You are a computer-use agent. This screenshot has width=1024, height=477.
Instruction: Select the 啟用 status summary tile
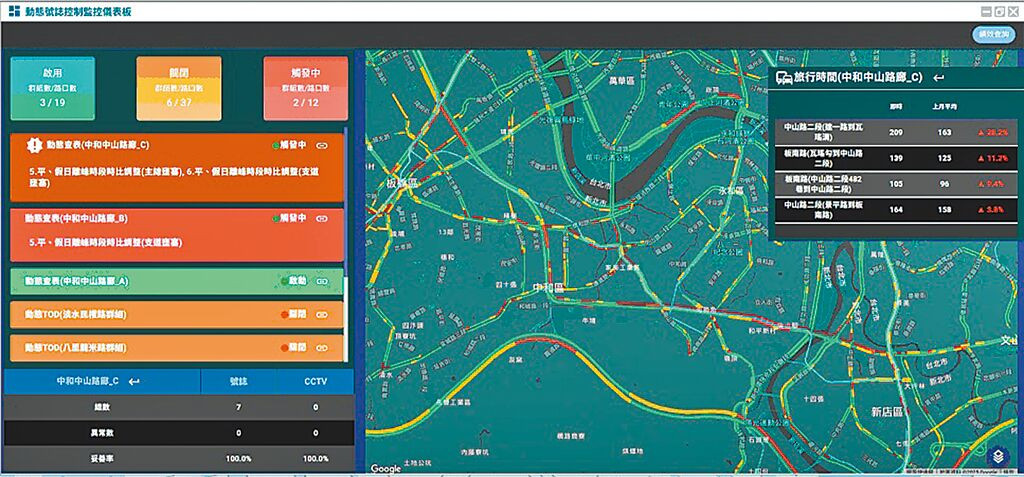point(53,88)
